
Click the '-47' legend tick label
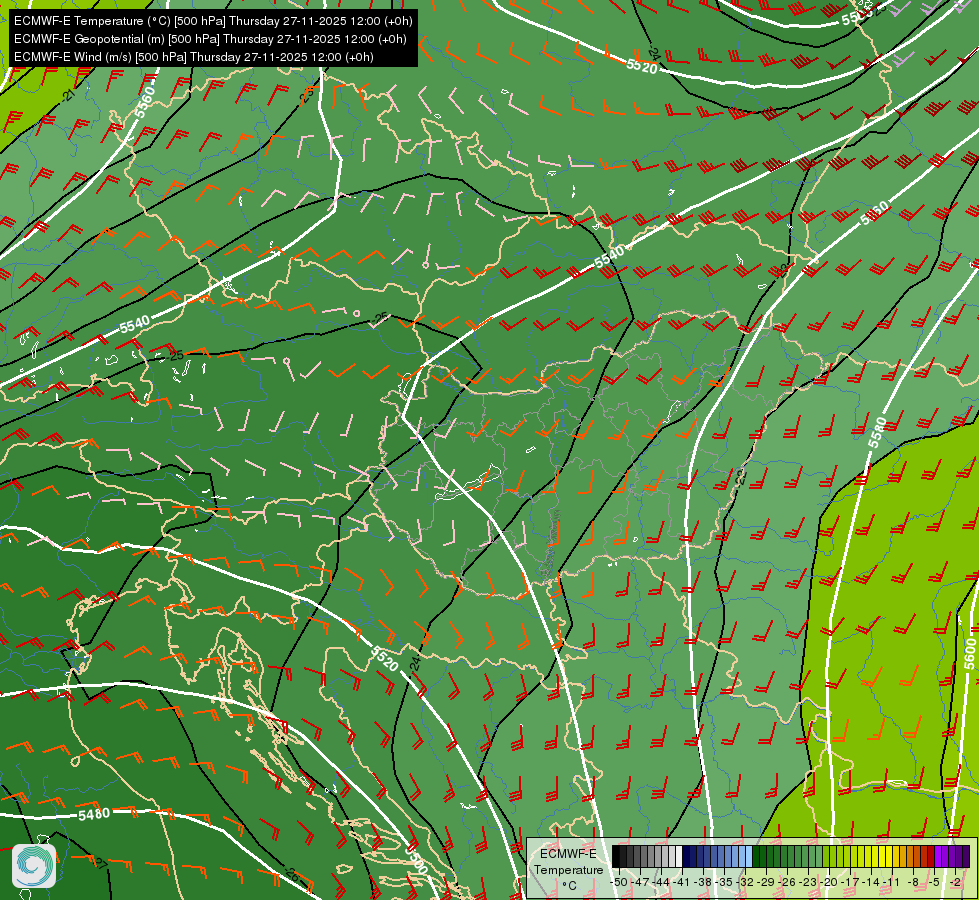[641, 883]
